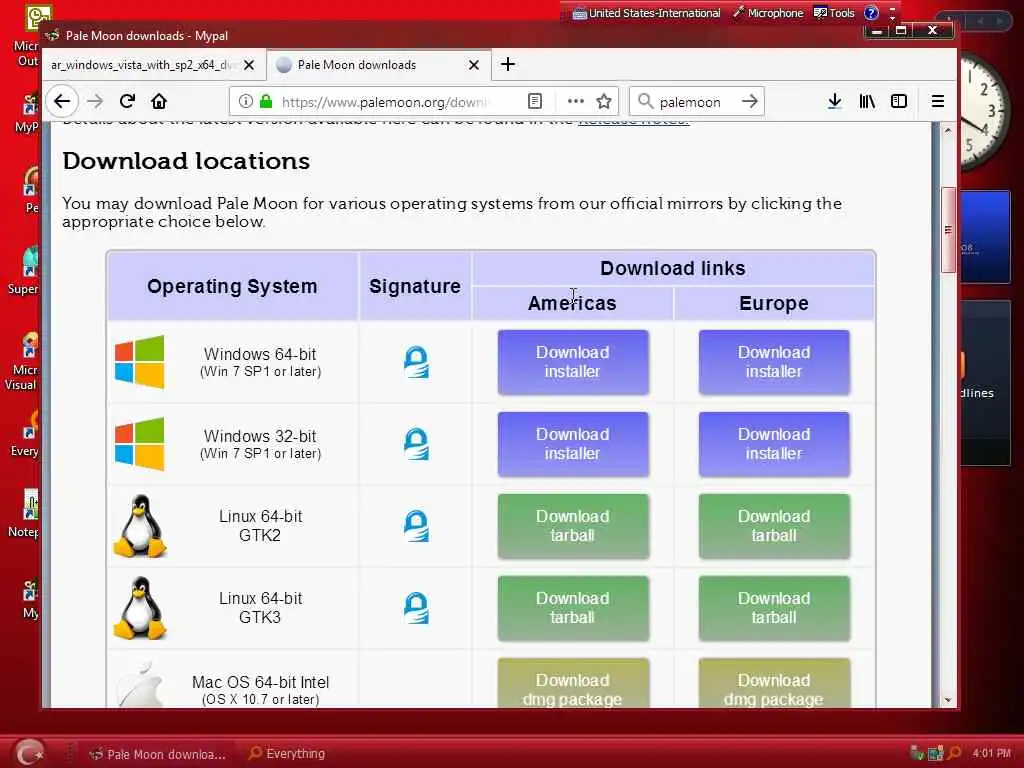
Task: Download Mac dmg package from Europe
Action: pos(774,683)
